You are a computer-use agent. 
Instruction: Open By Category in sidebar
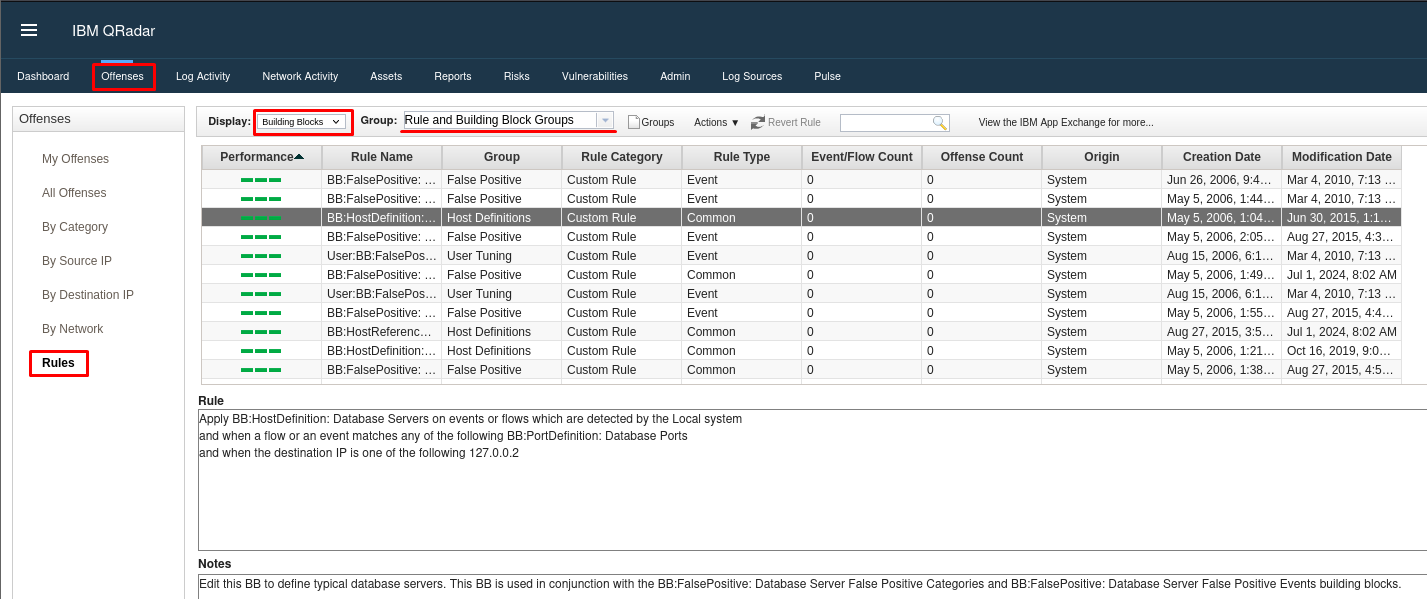pos(75,227)
